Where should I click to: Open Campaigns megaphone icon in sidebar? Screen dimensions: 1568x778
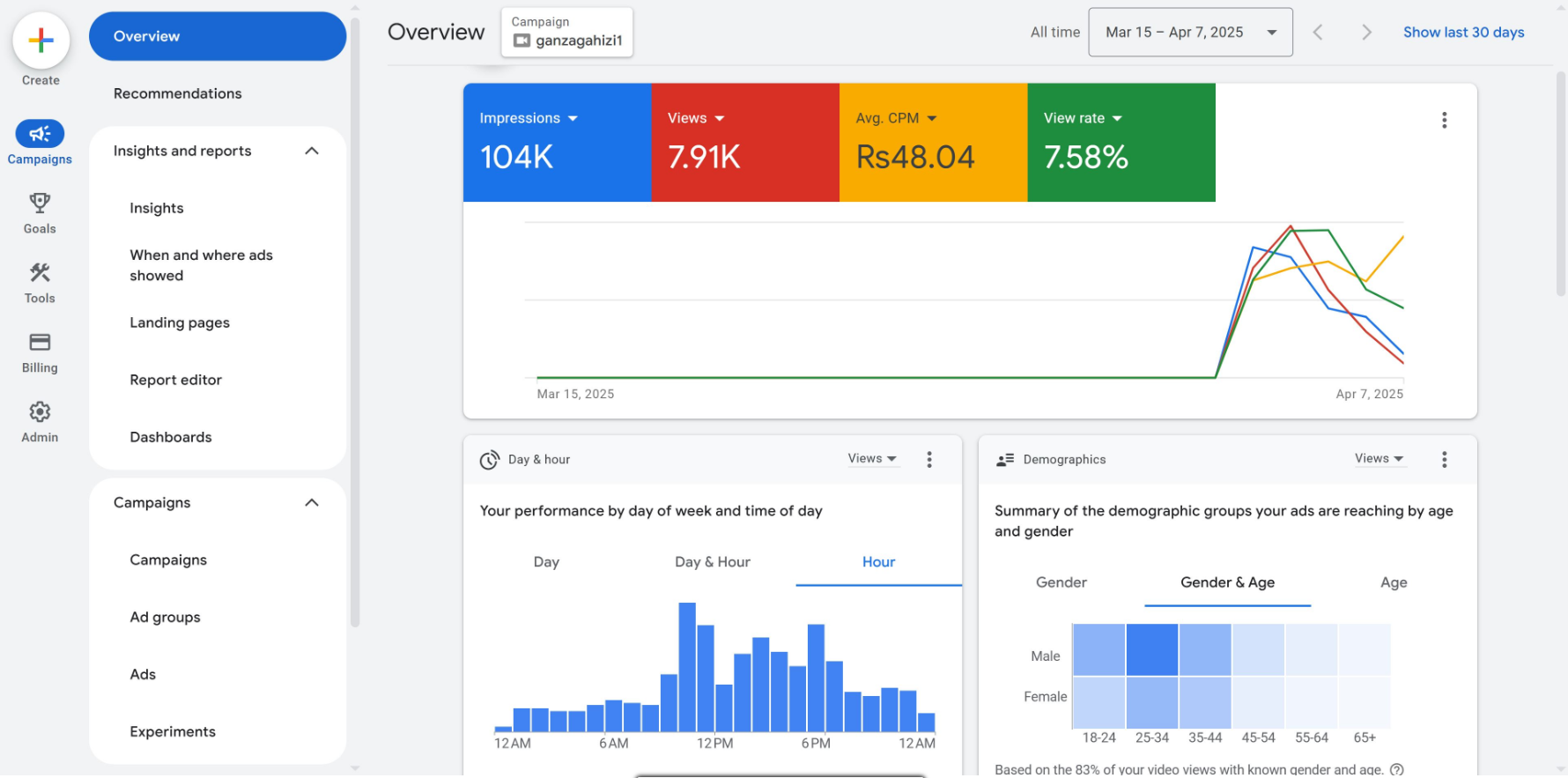[40, 134]
